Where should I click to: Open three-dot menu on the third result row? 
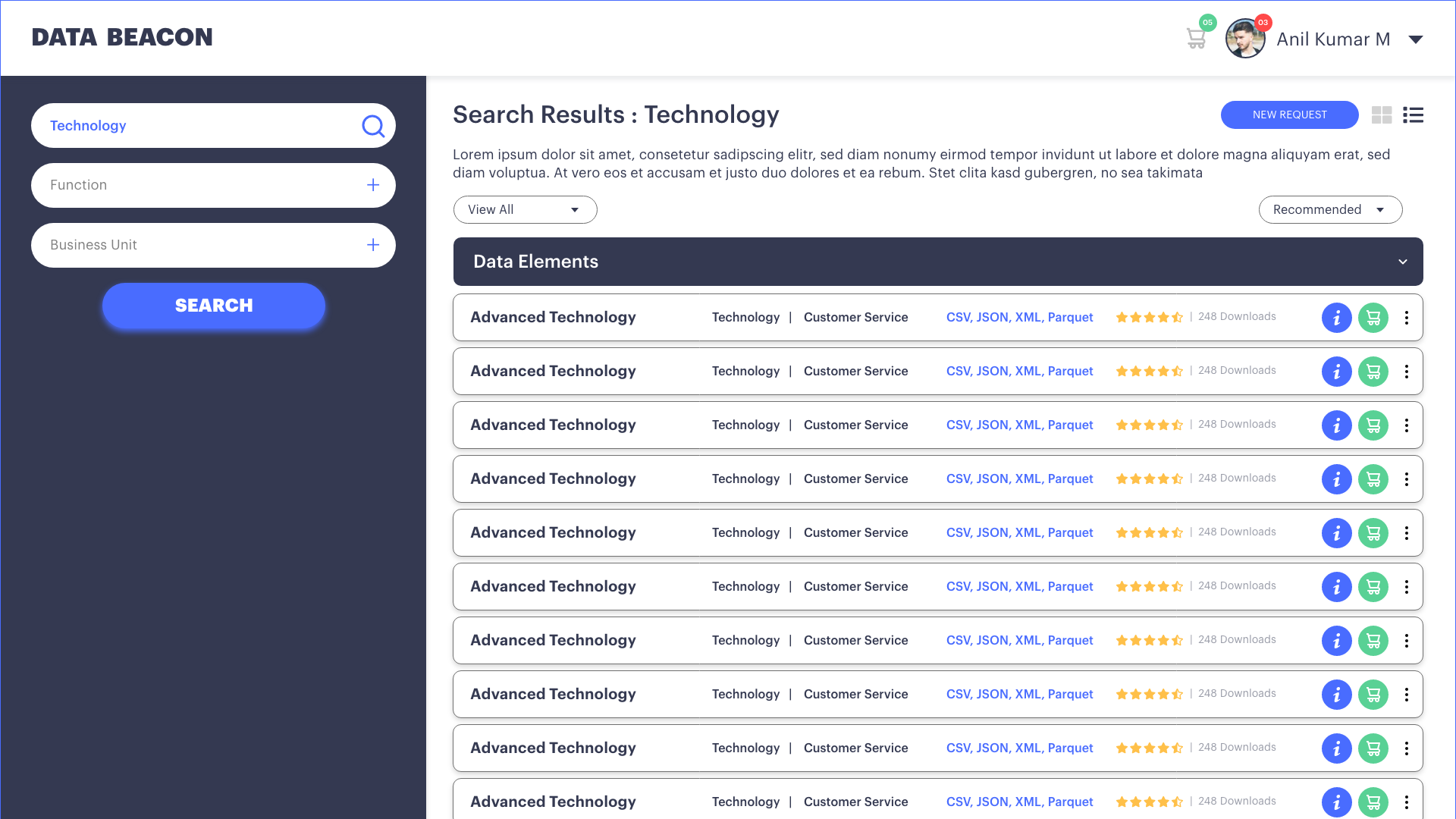pos(1406,425)
